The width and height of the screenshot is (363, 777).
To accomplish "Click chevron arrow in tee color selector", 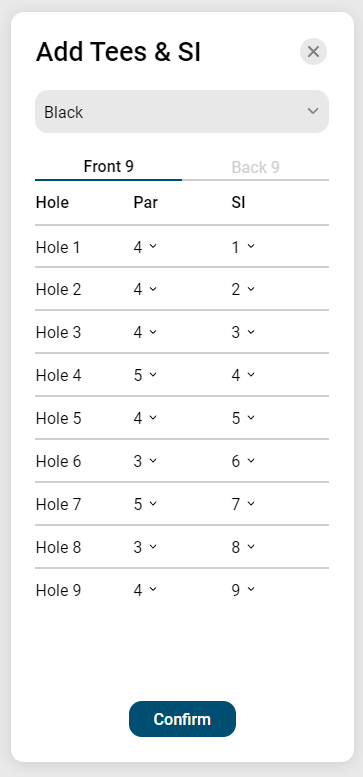I will click(x=313, y=111).
